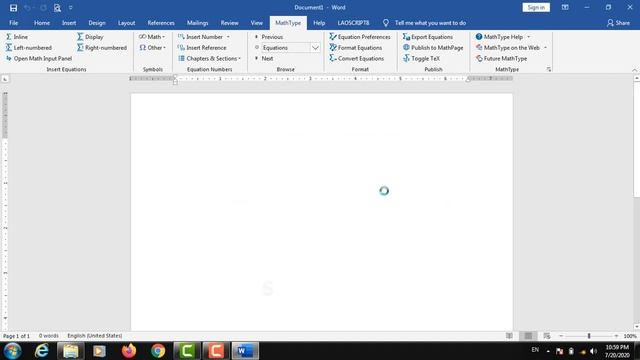This screenshot has height=360, width=640.
Task: Open Equation Preferences
Action: pyautogui.click(x=360, y=37)
